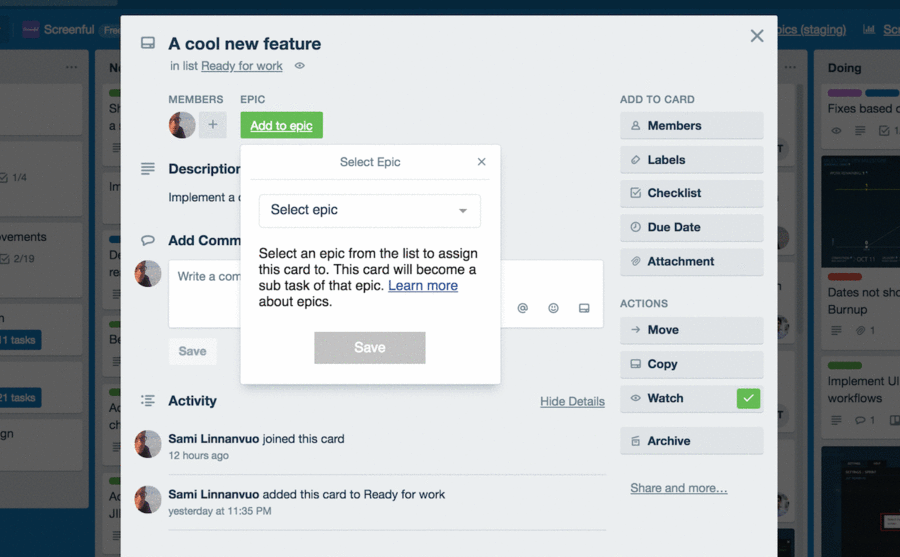900x557 pixels.
Task: Open the Attachment option in sidebar
Action: (691, 261)
